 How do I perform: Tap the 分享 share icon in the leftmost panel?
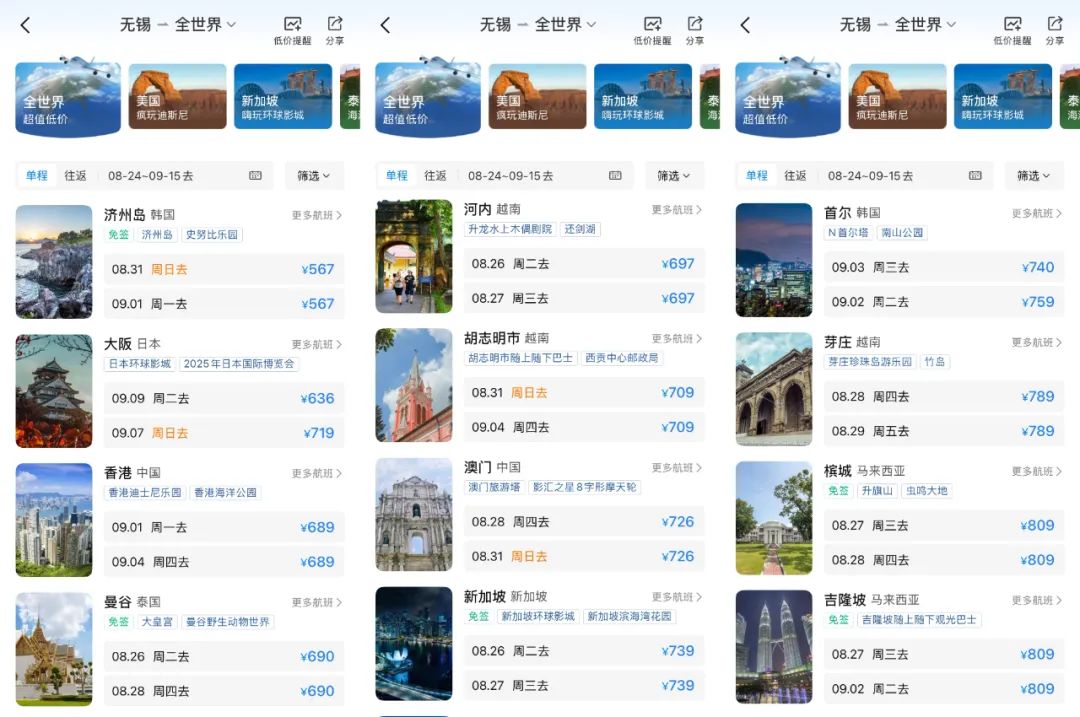[334, 30]
